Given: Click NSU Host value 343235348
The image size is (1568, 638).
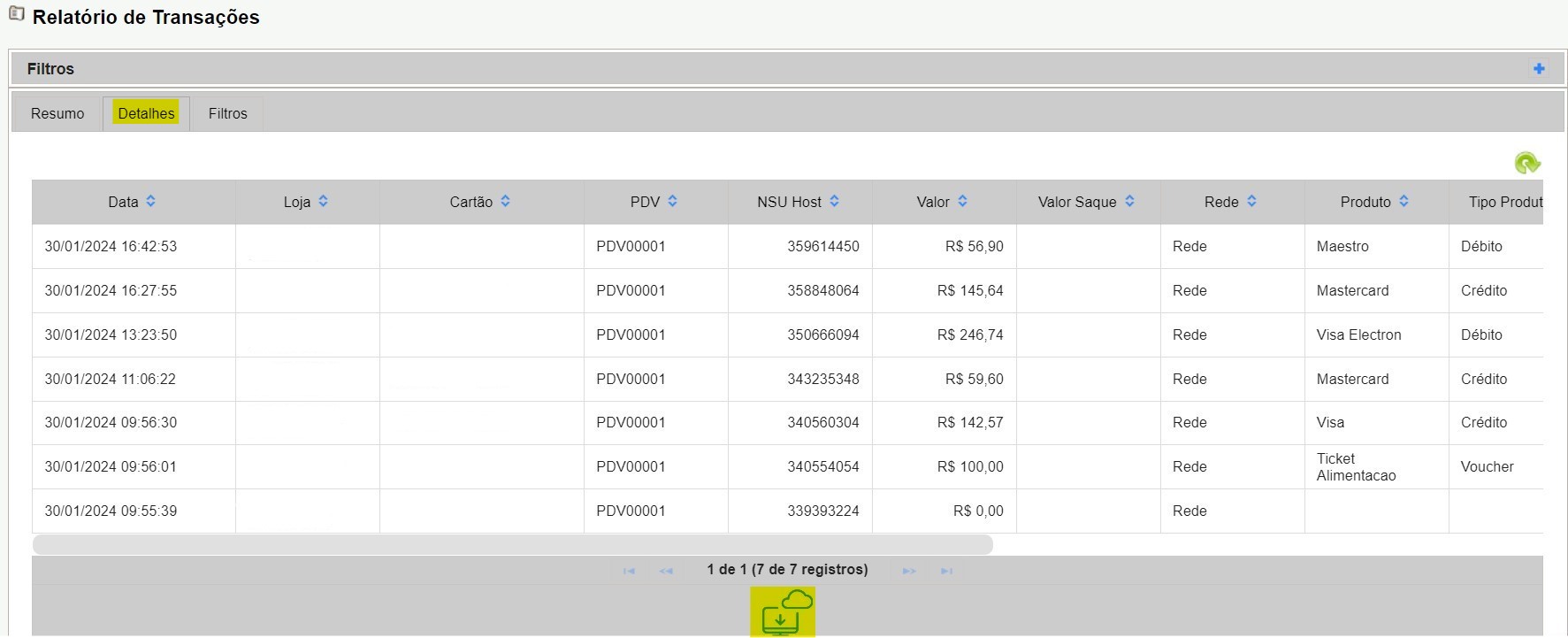Looking at the screenshot, I should pyautogui.click(x=823, y=379).
